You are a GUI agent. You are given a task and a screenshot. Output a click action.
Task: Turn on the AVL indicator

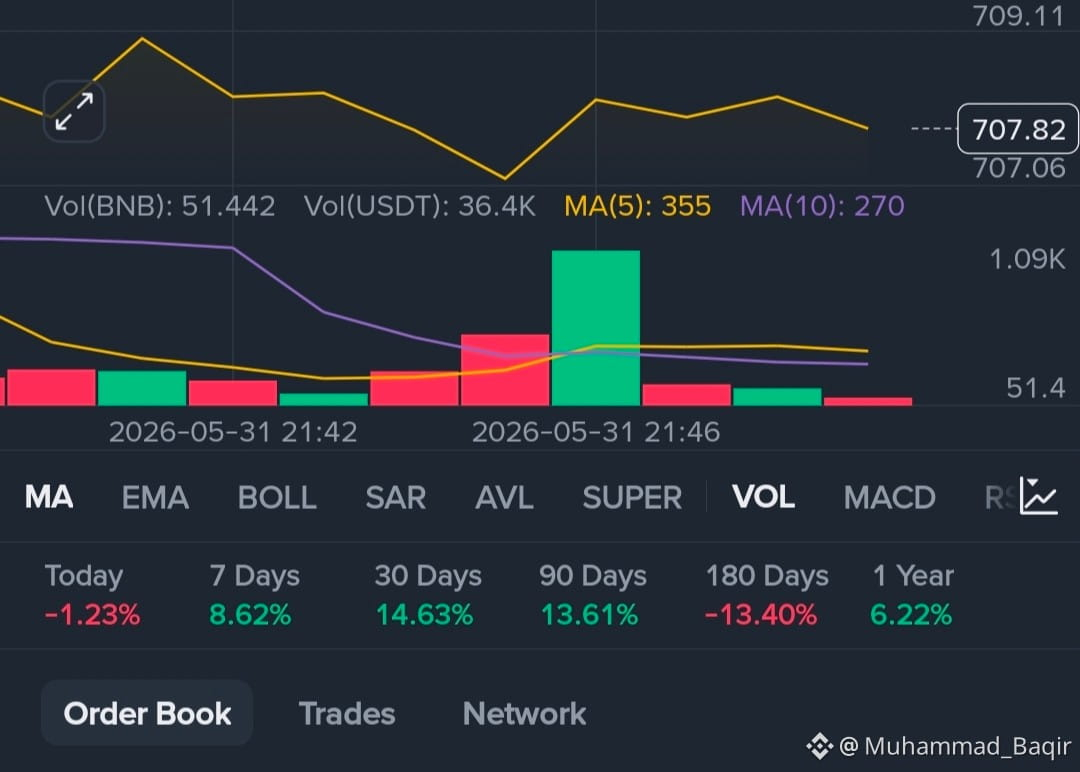504,497
